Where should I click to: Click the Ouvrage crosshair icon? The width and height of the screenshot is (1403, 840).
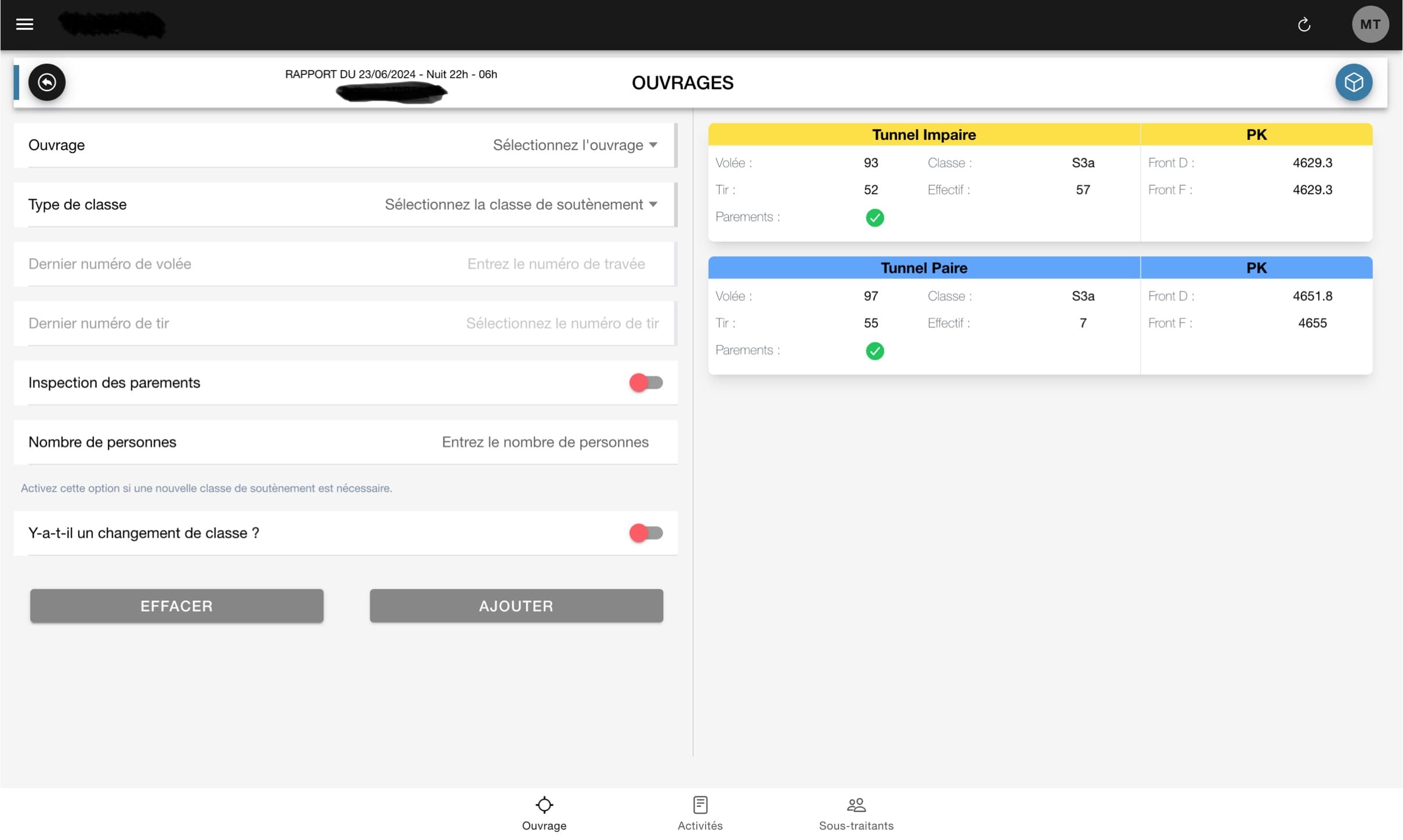544,805
